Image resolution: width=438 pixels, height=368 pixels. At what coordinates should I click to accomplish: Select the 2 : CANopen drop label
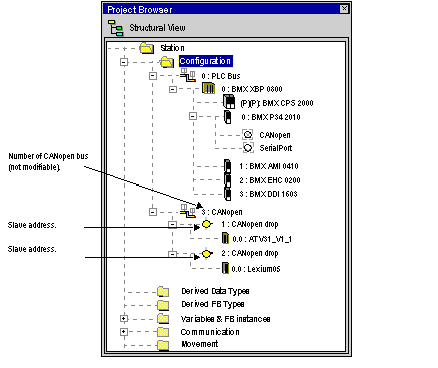click(x=250, y=253)
